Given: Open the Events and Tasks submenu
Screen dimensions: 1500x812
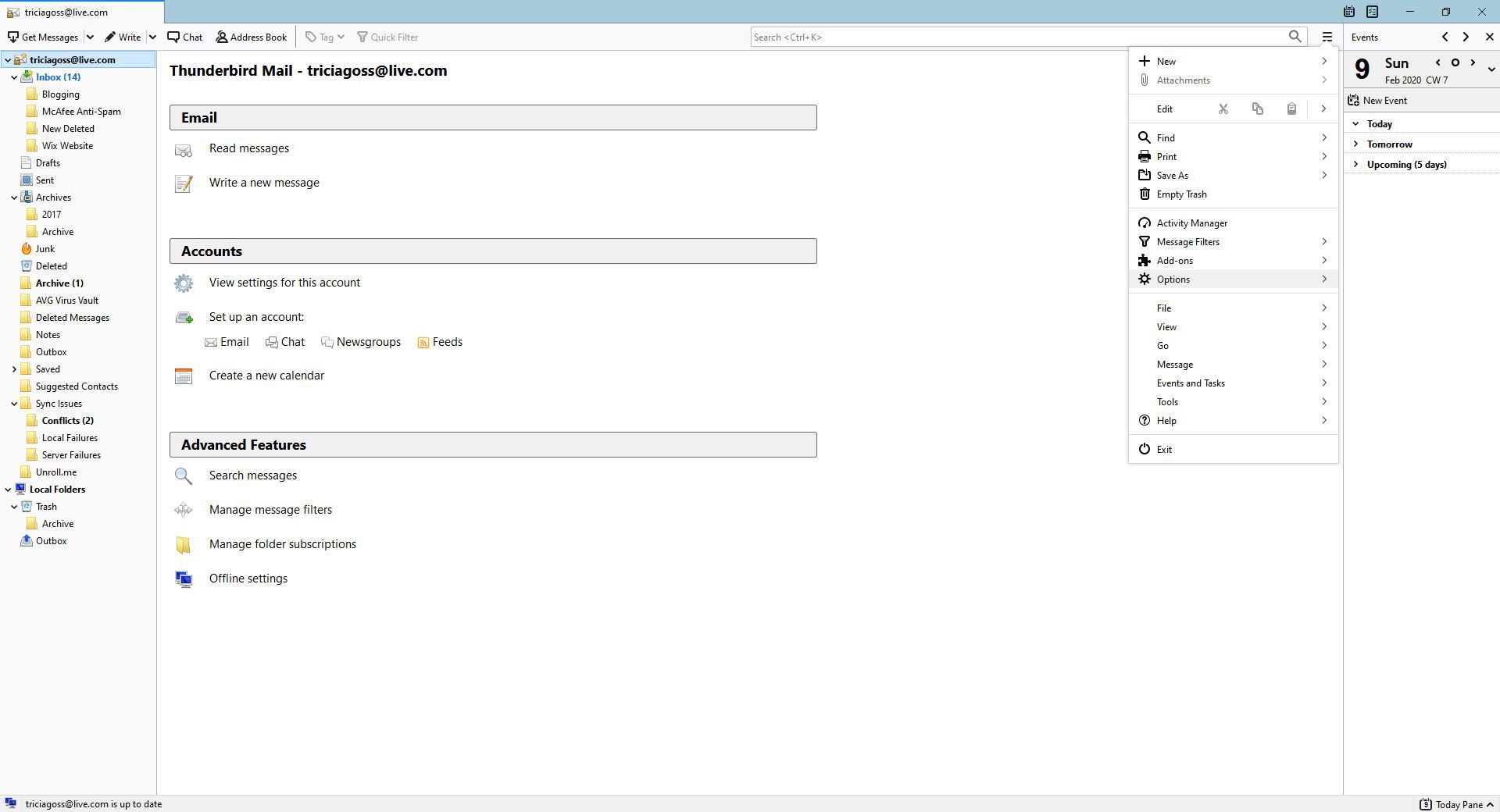Looking at the screenshot, I should pyautogui.click(x=1234, y=383).
